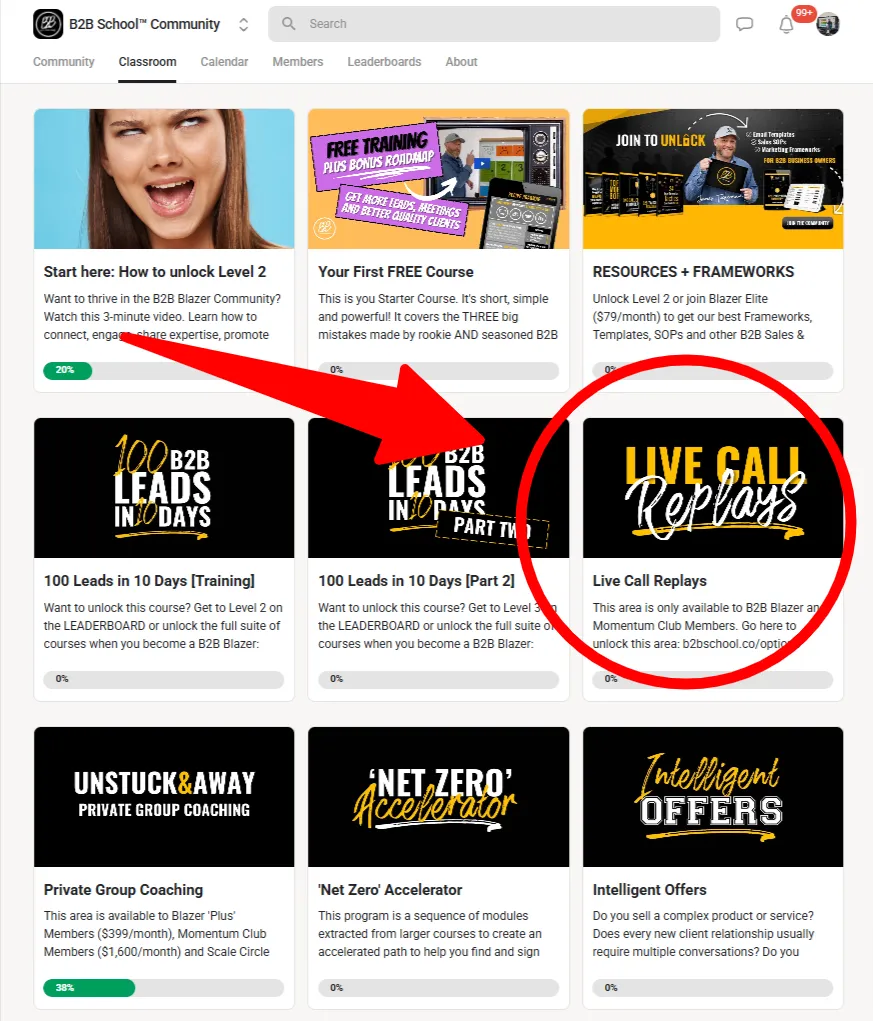Click description starting 'This is you Starter Course'
Image resolution: width=873 pixels, height=1021 pixels.
[438, 316]
